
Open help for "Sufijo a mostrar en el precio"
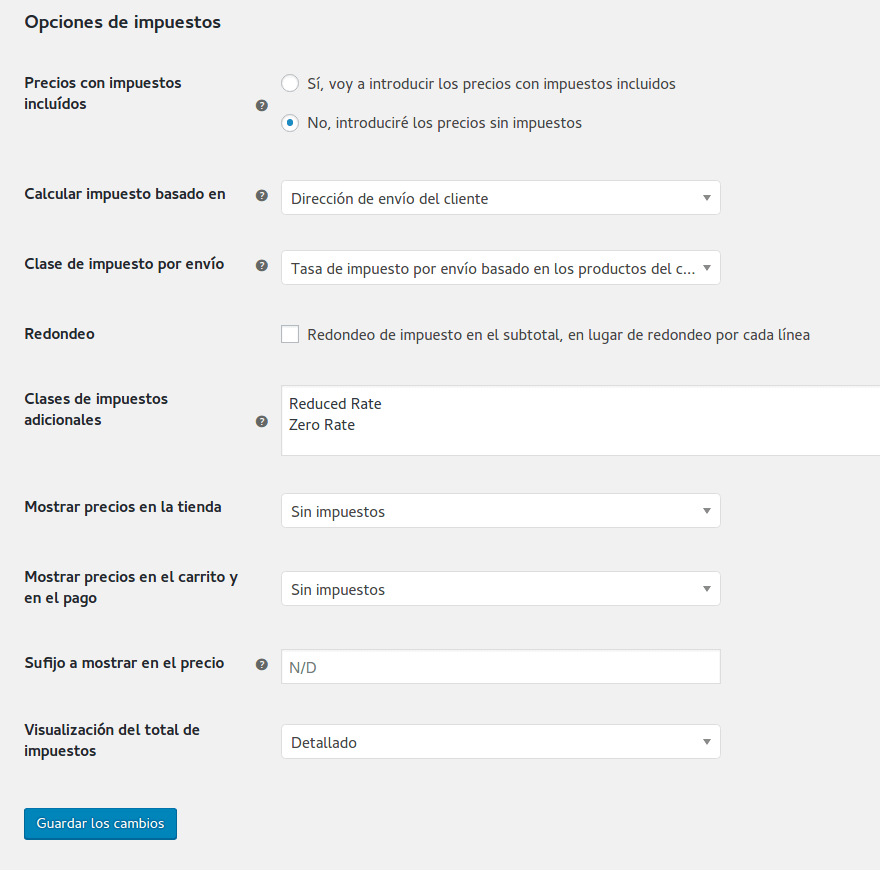[x=261, y=664]
